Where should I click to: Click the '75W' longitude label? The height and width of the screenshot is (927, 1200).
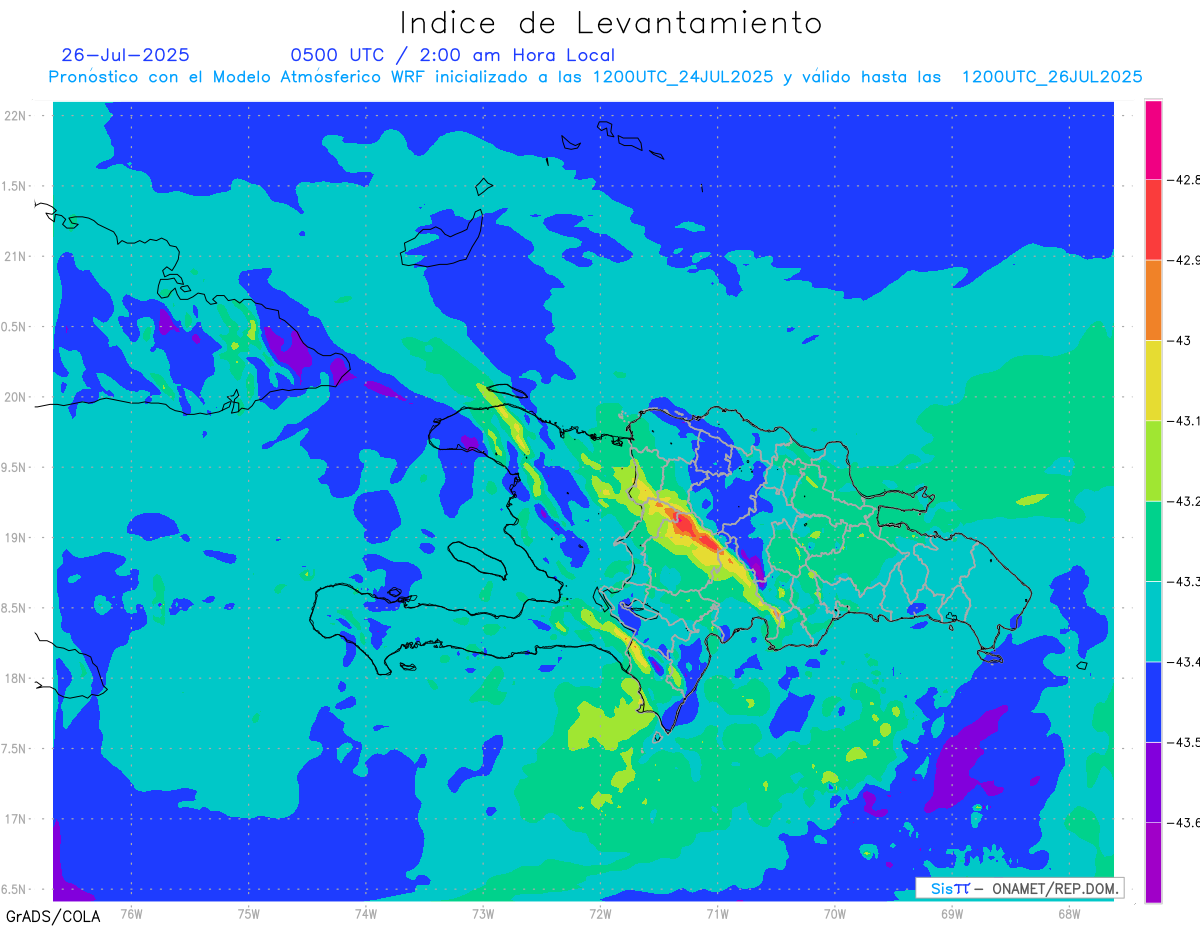coord(248,913)
